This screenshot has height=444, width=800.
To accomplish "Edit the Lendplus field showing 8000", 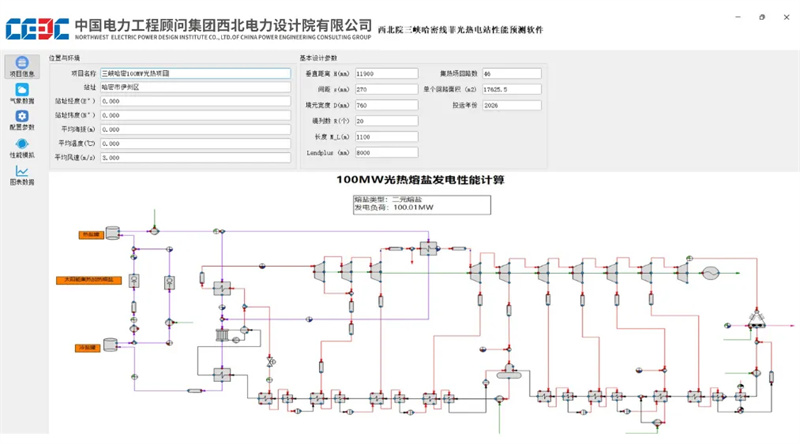I will pos(387,153).
